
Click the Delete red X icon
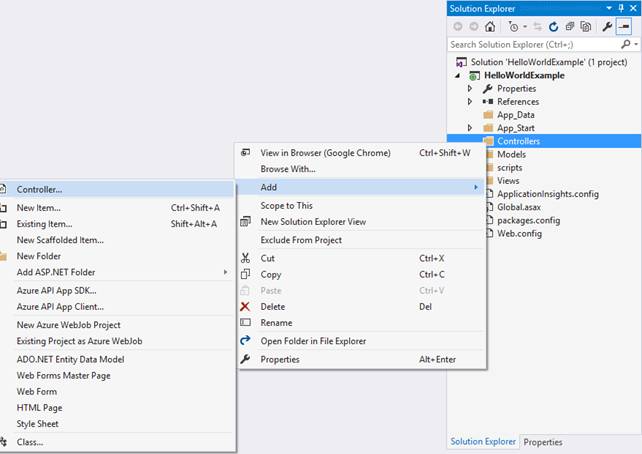point(245,307)
